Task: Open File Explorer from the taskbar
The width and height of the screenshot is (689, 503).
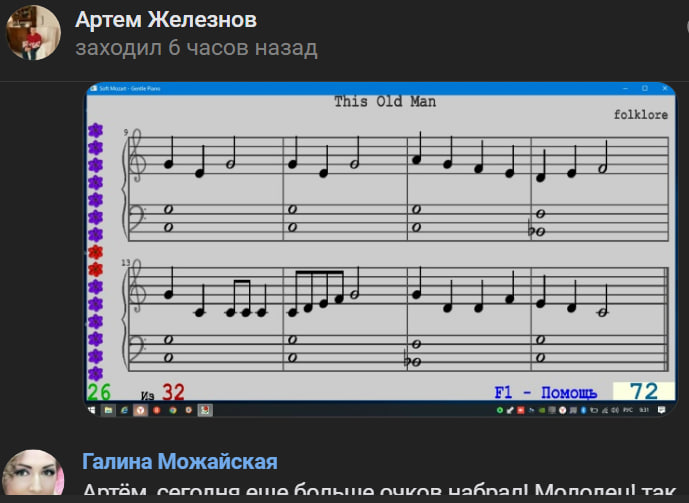Action: [x=108, y=409]
